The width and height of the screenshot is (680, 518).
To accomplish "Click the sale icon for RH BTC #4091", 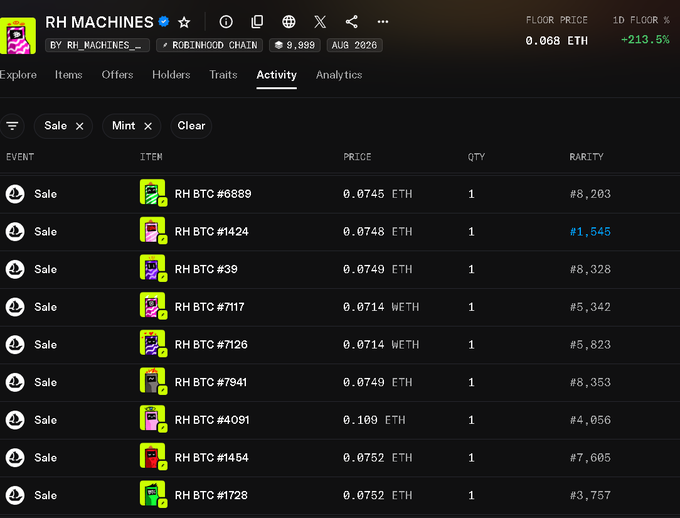I will pyautogui.click(x=15, y=420).
